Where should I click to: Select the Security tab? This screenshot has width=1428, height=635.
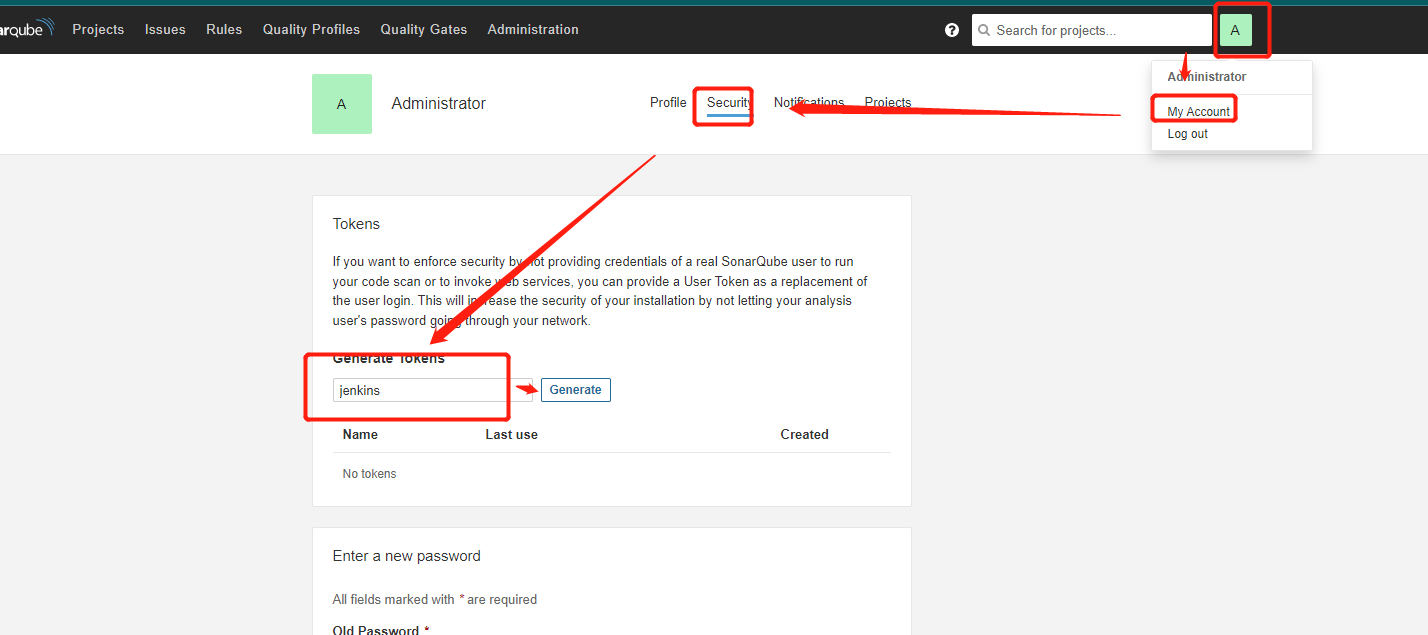(729, 103)
